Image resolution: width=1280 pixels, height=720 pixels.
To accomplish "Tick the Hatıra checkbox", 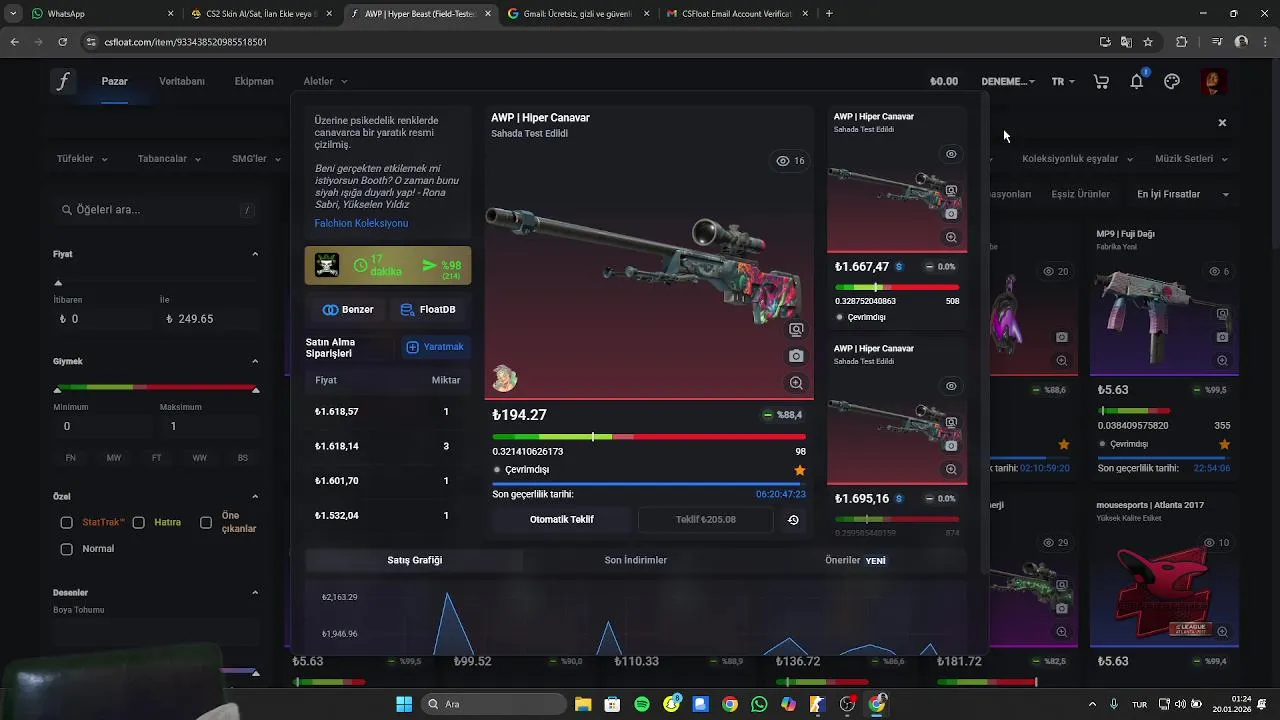I will 138,522.
